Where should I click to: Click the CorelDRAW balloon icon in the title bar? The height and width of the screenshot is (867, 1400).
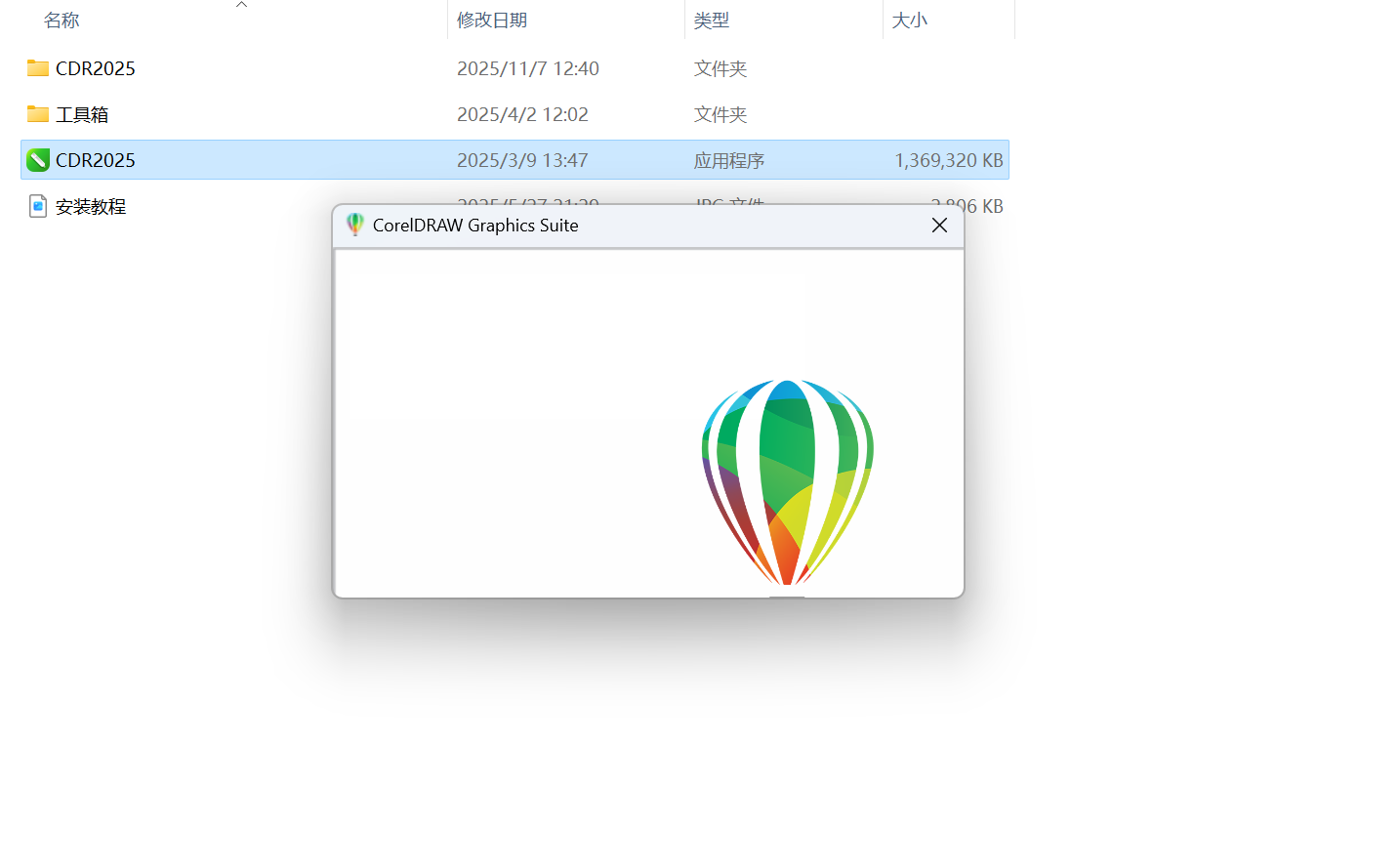point(354,225)
